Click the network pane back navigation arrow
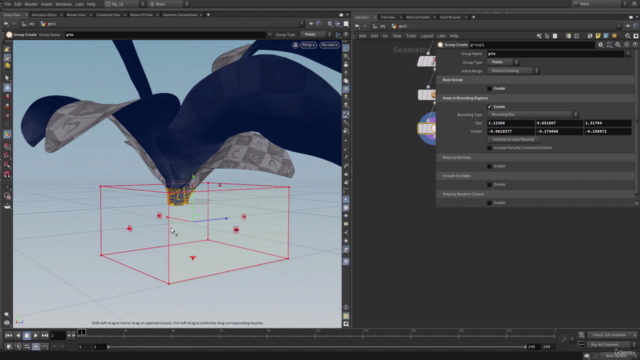This screenshot has height=360, width=640. pyautogui.click(x=357, y=26)
